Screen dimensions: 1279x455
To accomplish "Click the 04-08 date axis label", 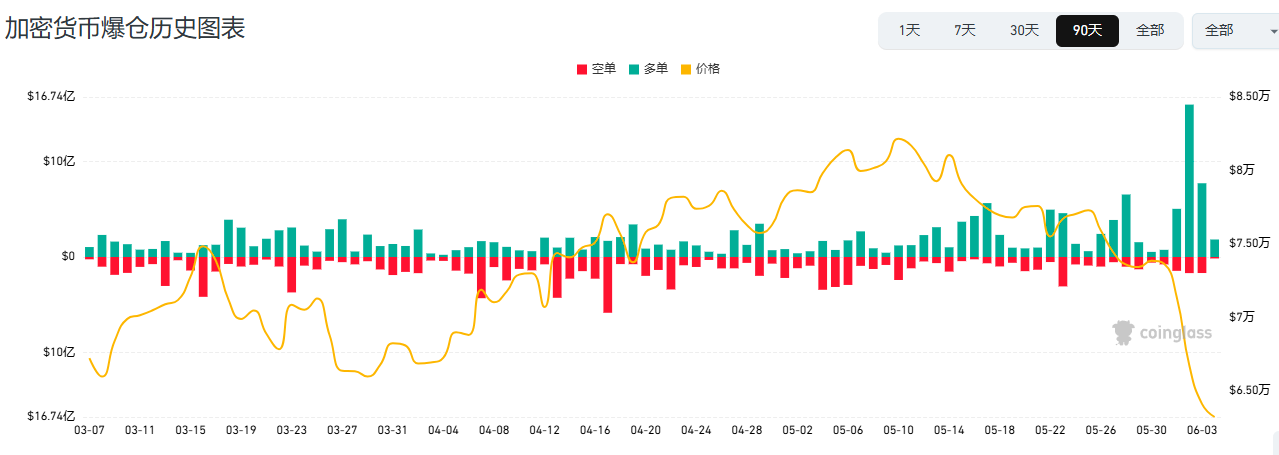I will click(494, 430).
